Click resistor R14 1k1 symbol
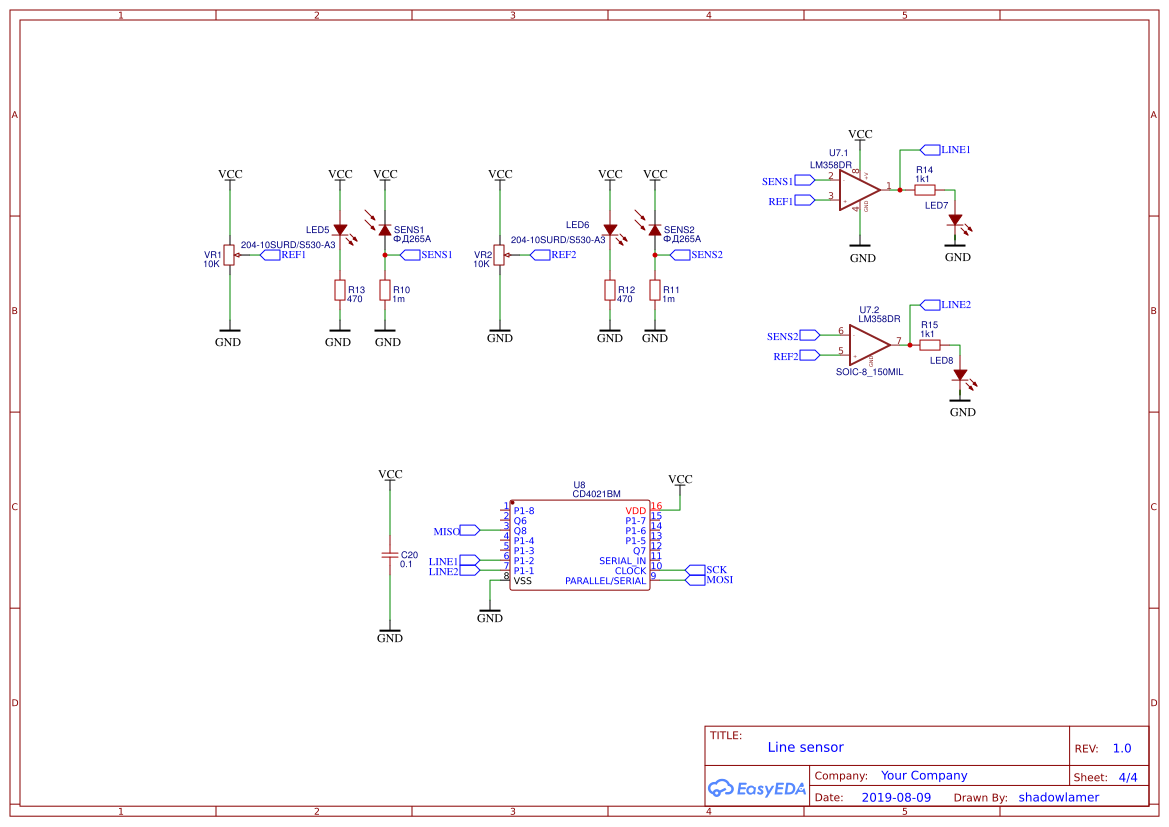The image size is (1169, 827). click(926, 188)
